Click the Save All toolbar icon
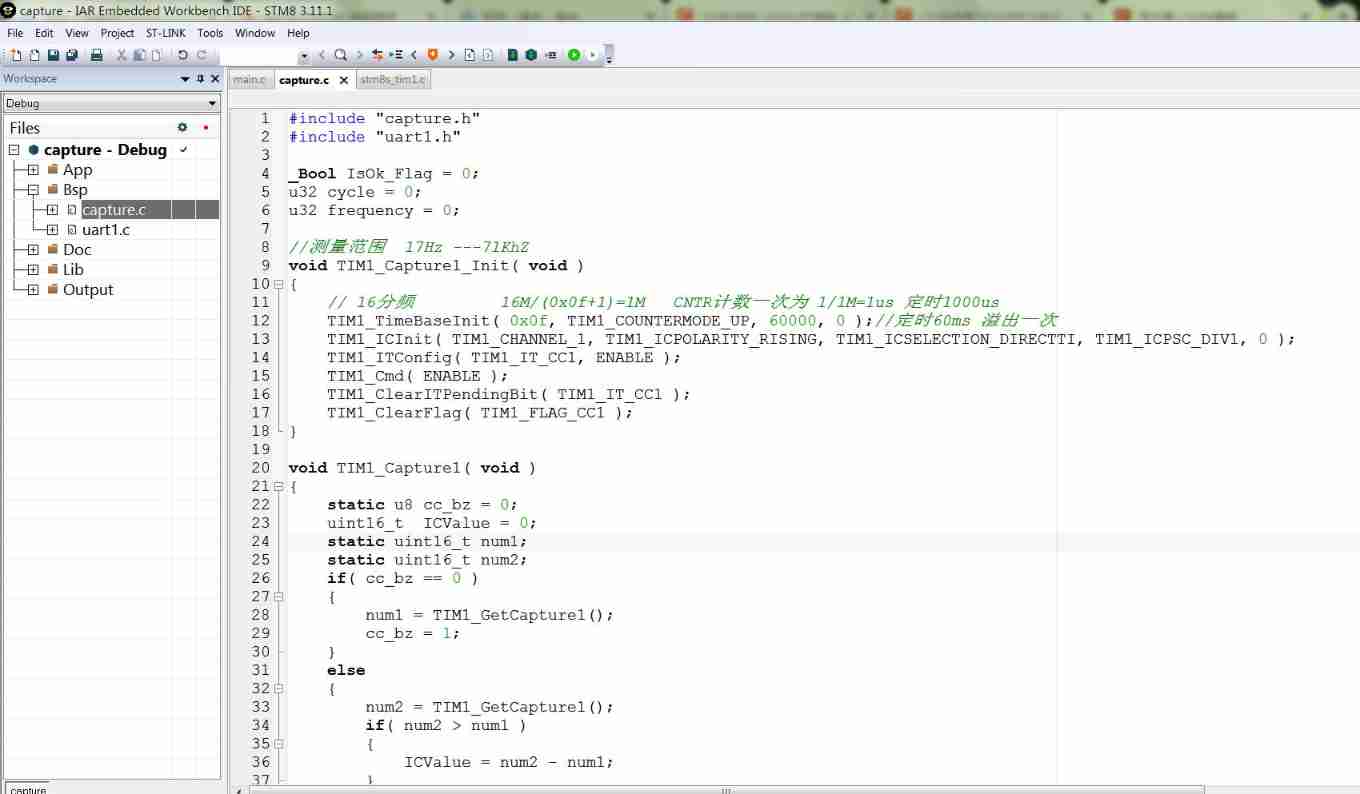 click(70, 55)
